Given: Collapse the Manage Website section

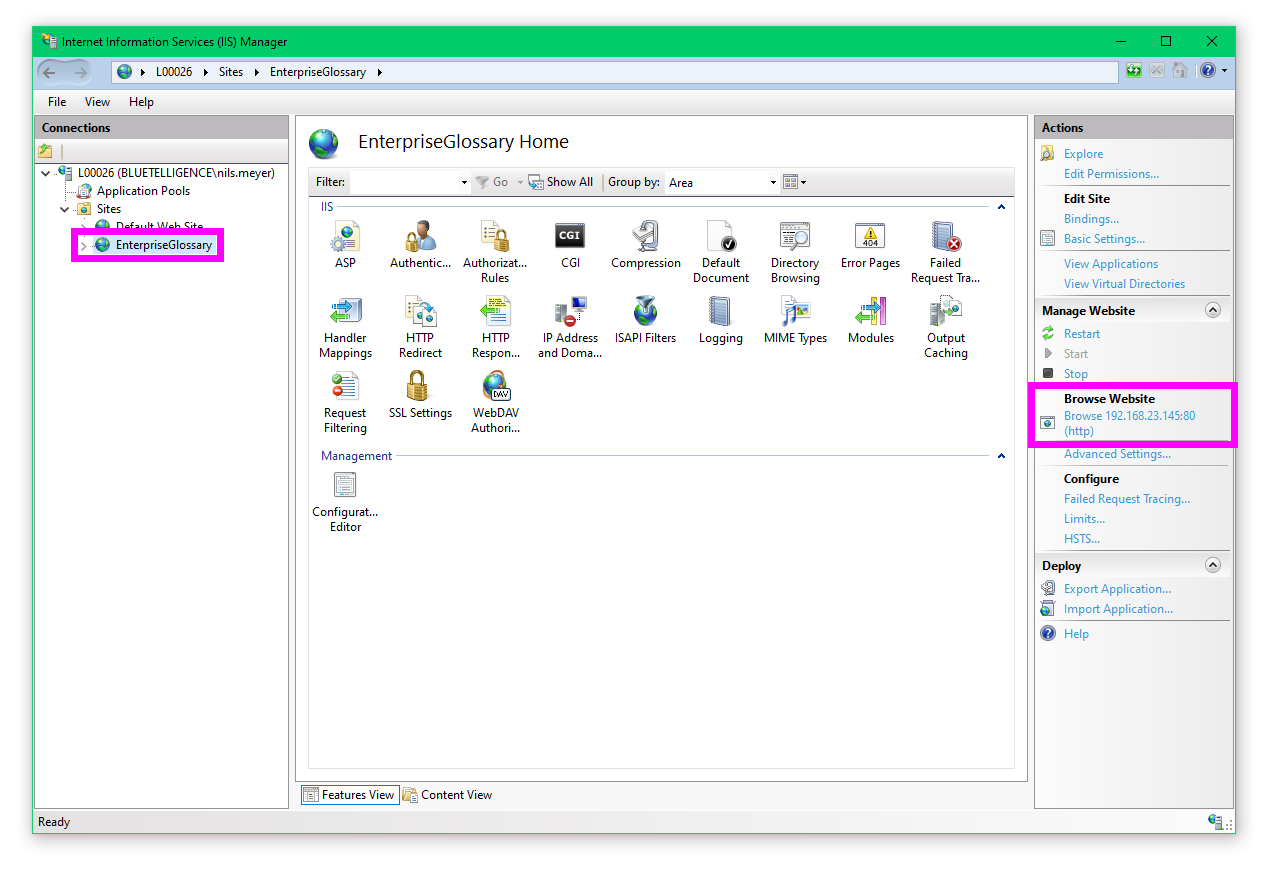Looking at the screenshot, I should (x=1213, y=311).
